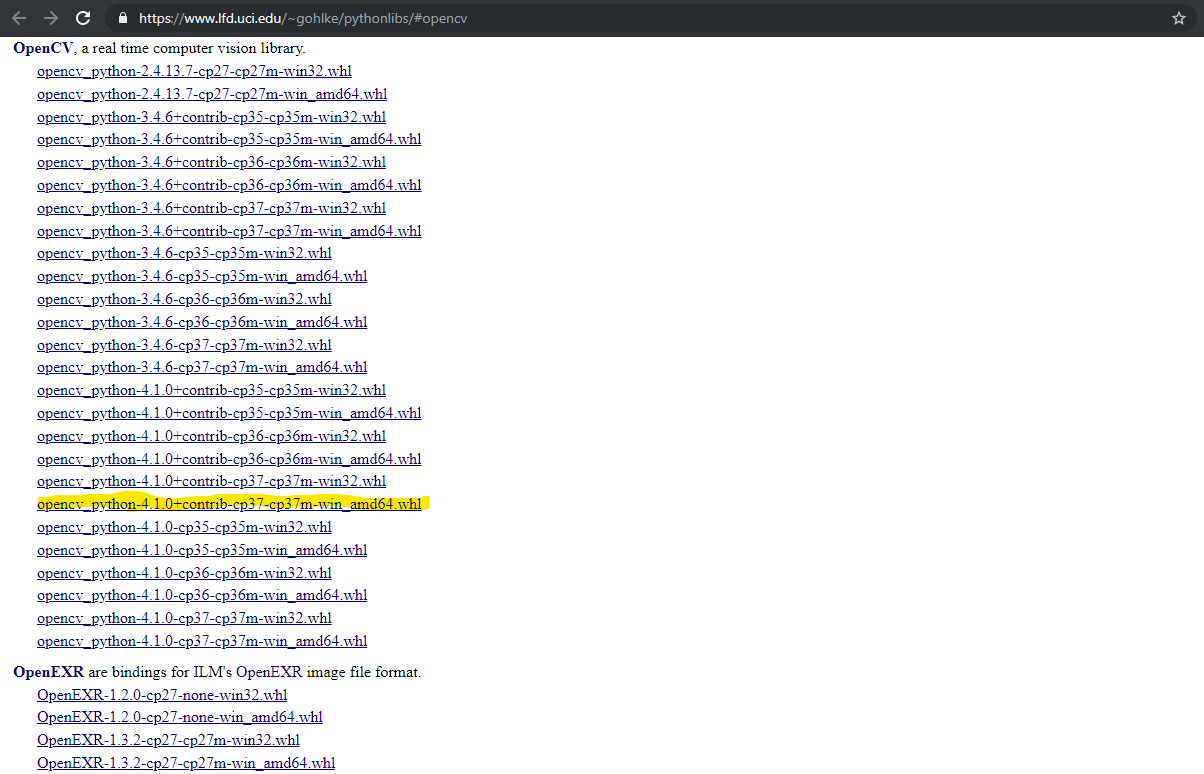Reload the page with the refresh icon

[x=83, y=18]
